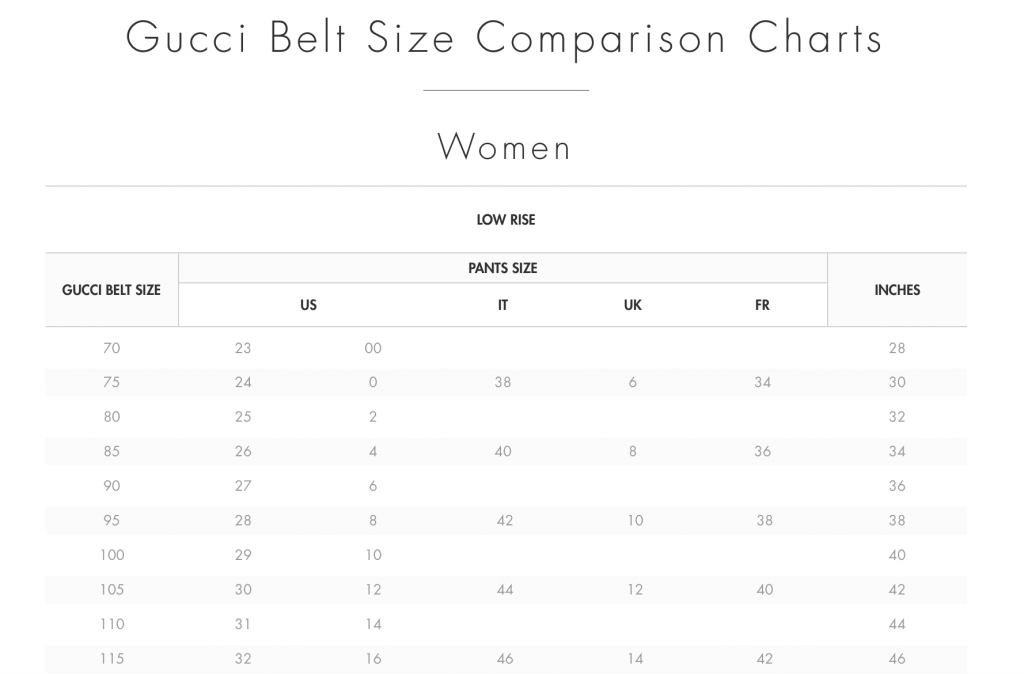Click belt size 100 cell
The width and height of the screenshot is (1024, 674).
[112, 555]
